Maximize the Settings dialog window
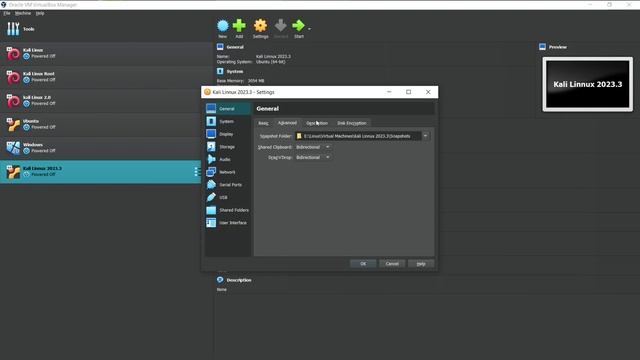640x360 pixels. coord(409,92)
